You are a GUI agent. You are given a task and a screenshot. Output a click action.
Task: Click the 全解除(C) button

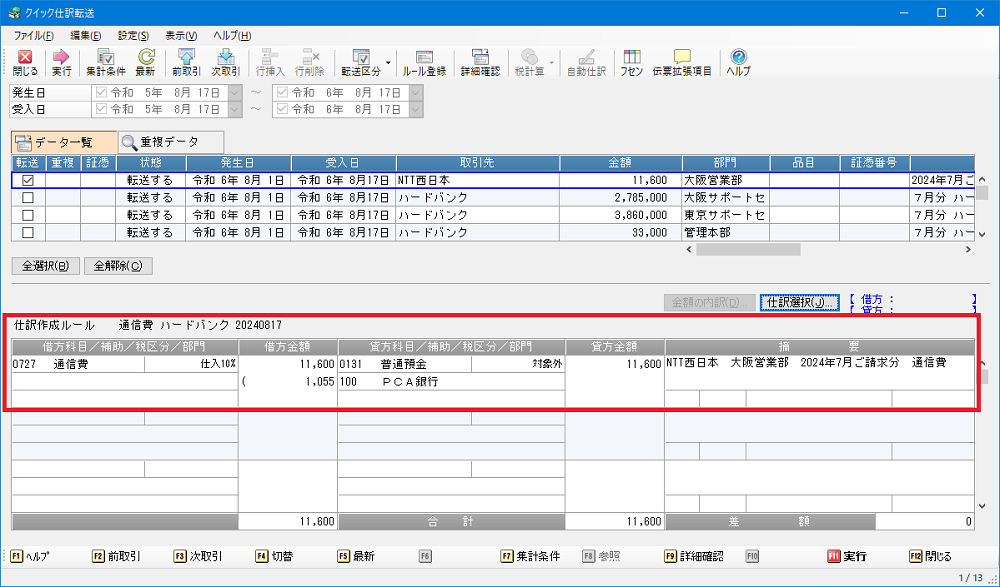coord(118,266)
